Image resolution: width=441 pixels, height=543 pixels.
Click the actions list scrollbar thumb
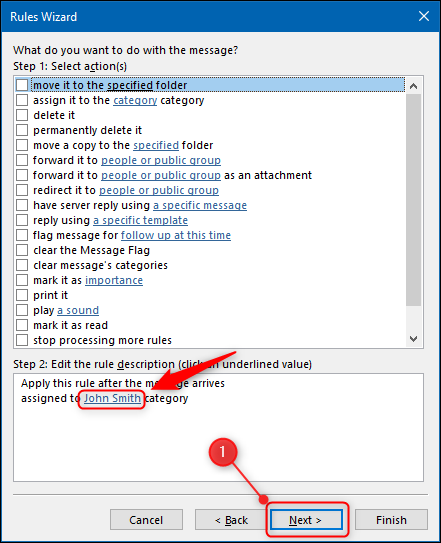click(x=413, y=200)
